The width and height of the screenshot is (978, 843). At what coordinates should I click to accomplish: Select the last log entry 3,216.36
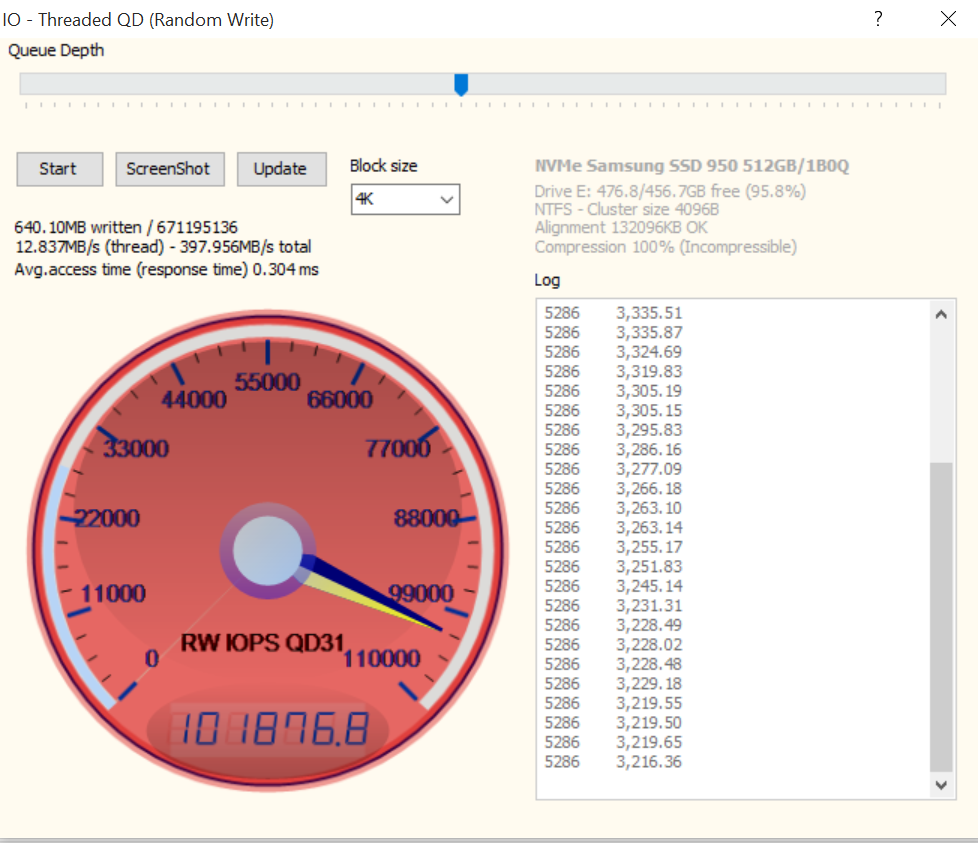(x=648, y=762)
